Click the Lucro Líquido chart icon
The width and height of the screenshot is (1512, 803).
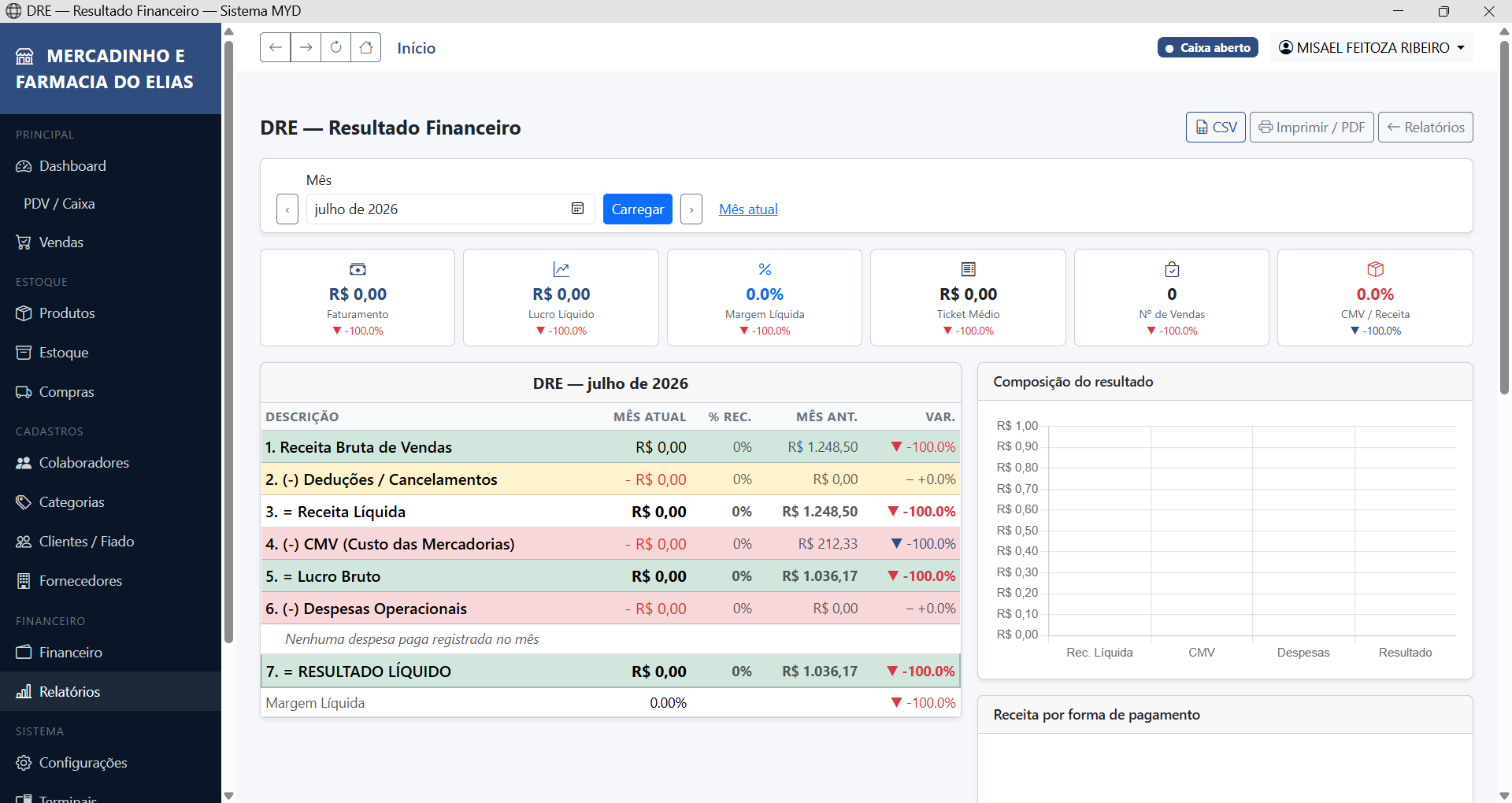[x=561, y=269]
